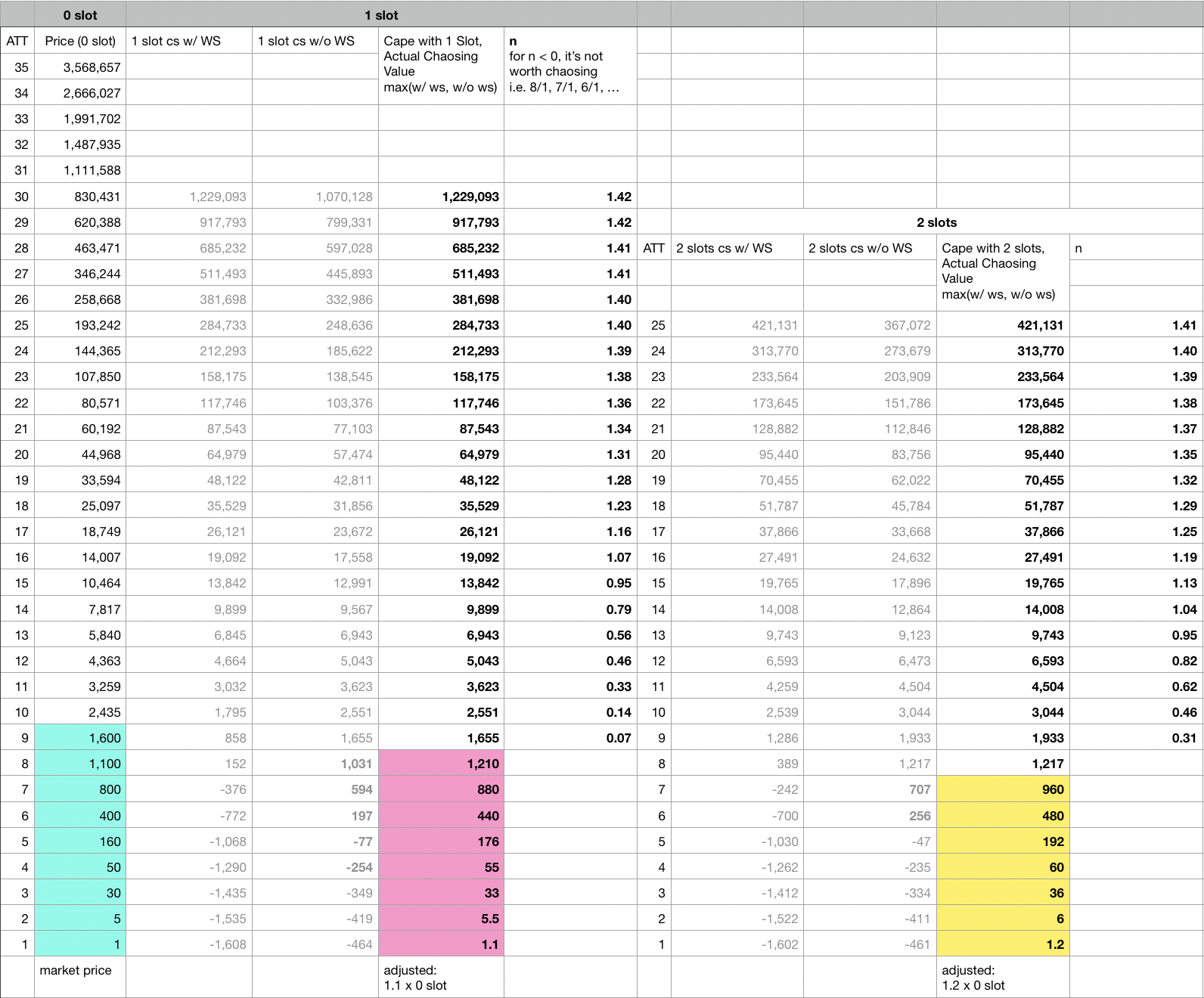The height and width of the screenshot is (998, 1204).
Task: Click the cell containing 57,474
Action: pyautogui.click(x=315, y=454)
